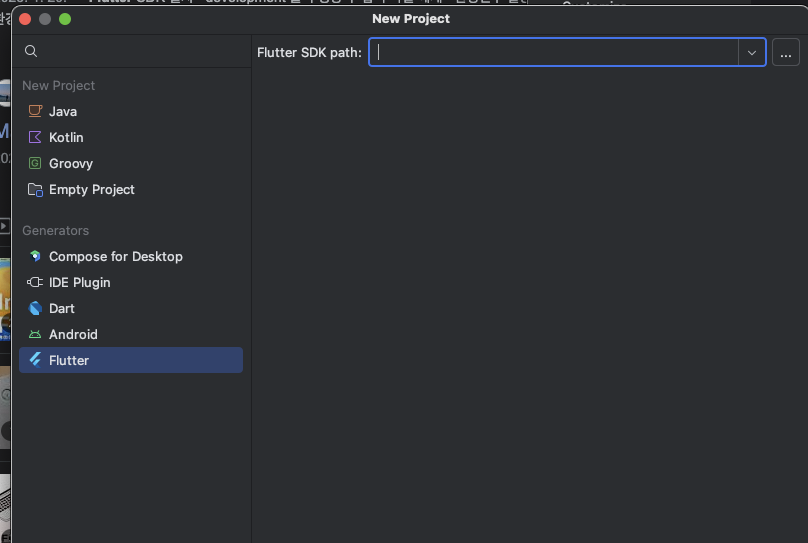Image resolution: width=808 pixels, height=543 pixels.
Task: Click the Compose for Desktop icon
Action: point(35,256)
